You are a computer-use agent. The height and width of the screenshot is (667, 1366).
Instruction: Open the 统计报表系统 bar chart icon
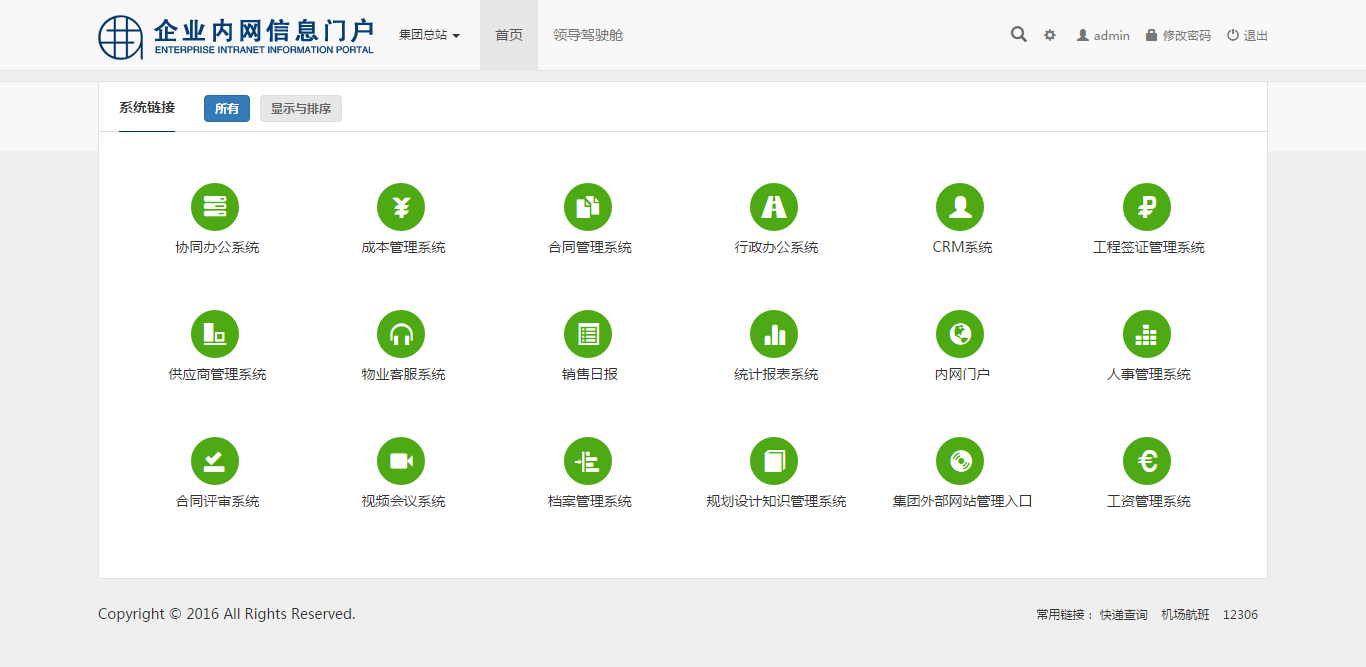point(774,334)
